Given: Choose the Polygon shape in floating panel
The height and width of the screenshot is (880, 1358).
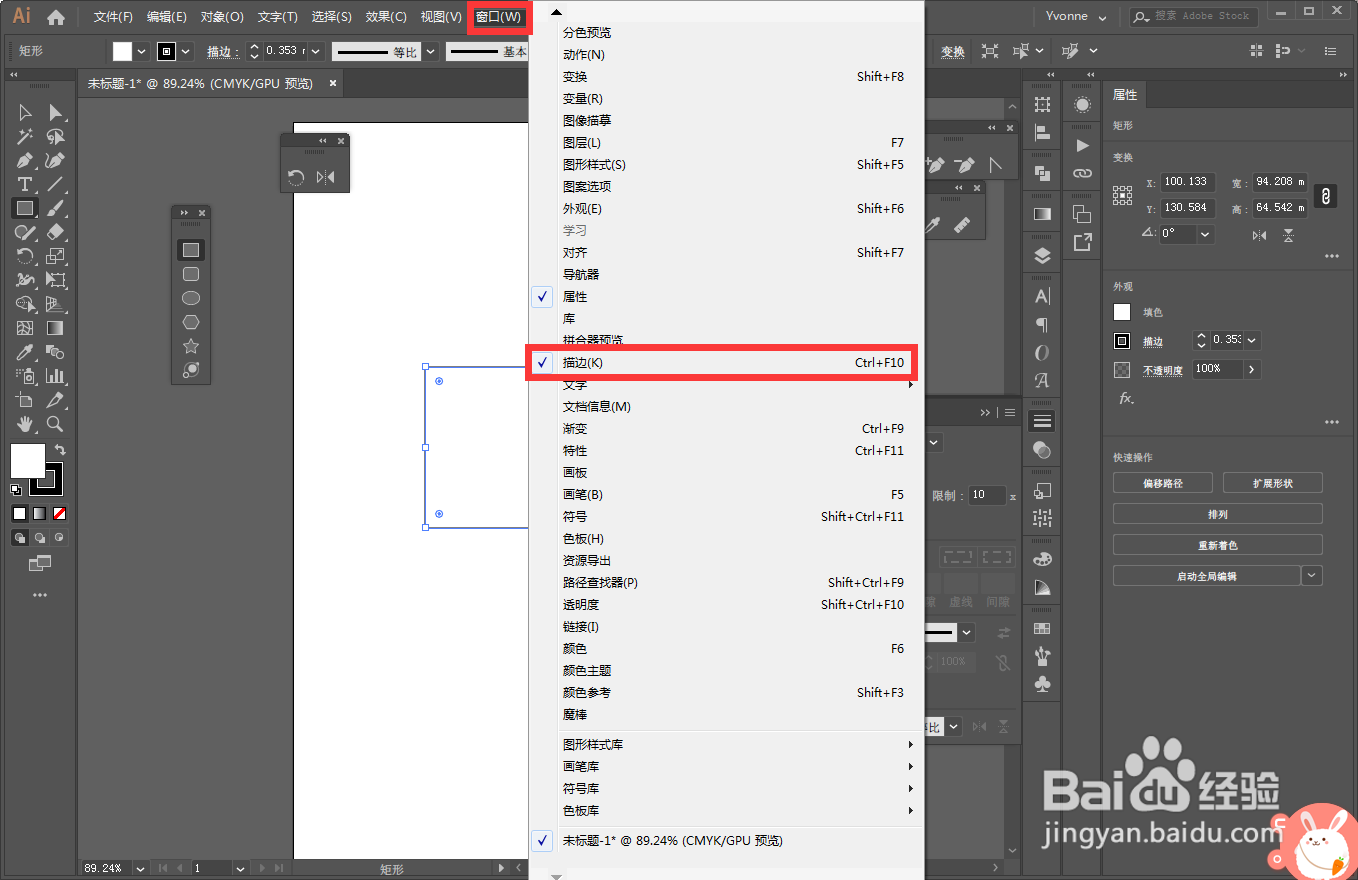Looking at the screenshot, I should tap(191, 322).
